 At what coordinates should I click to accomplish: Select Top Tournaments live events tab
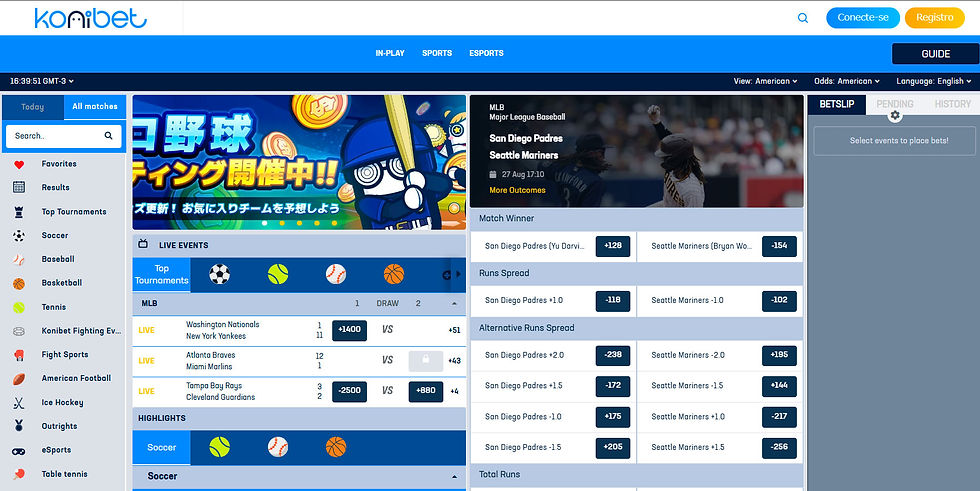pyautogui.click(x=162, y=274)
